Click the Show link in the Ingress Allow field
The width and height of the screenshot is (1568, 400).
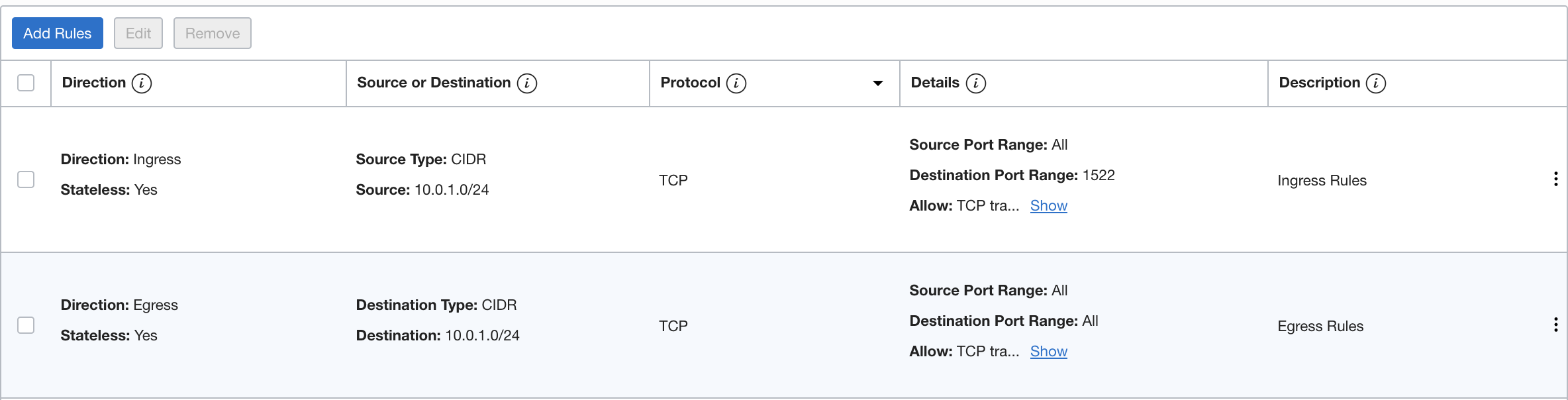(x=1048, y=205)
